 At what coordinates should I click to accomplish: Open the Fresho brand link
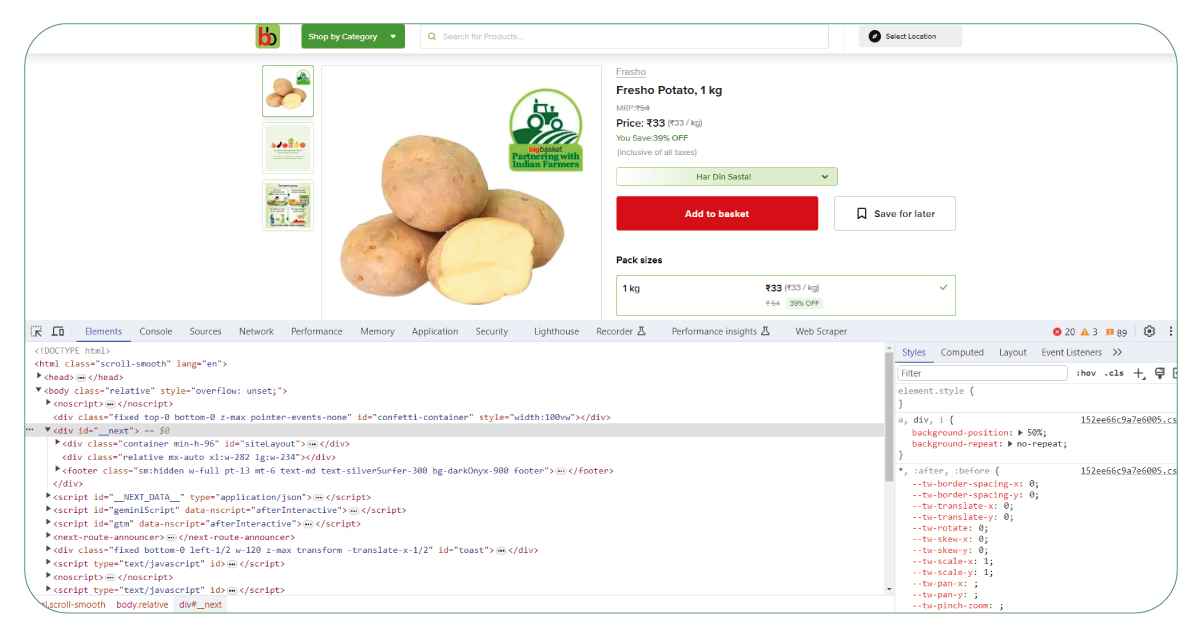(x=631, y=72)
